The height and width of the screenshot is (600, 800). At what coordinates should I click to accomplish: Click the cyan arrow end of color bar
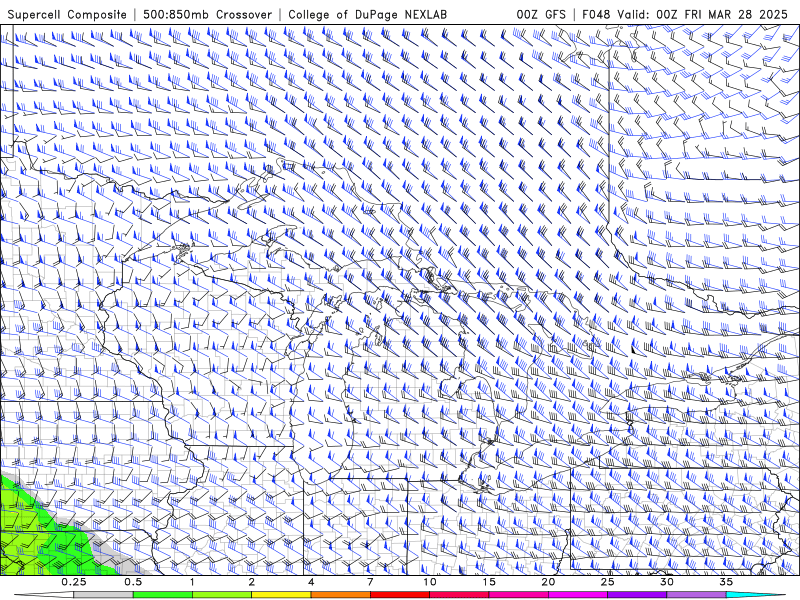coord(756,595)
